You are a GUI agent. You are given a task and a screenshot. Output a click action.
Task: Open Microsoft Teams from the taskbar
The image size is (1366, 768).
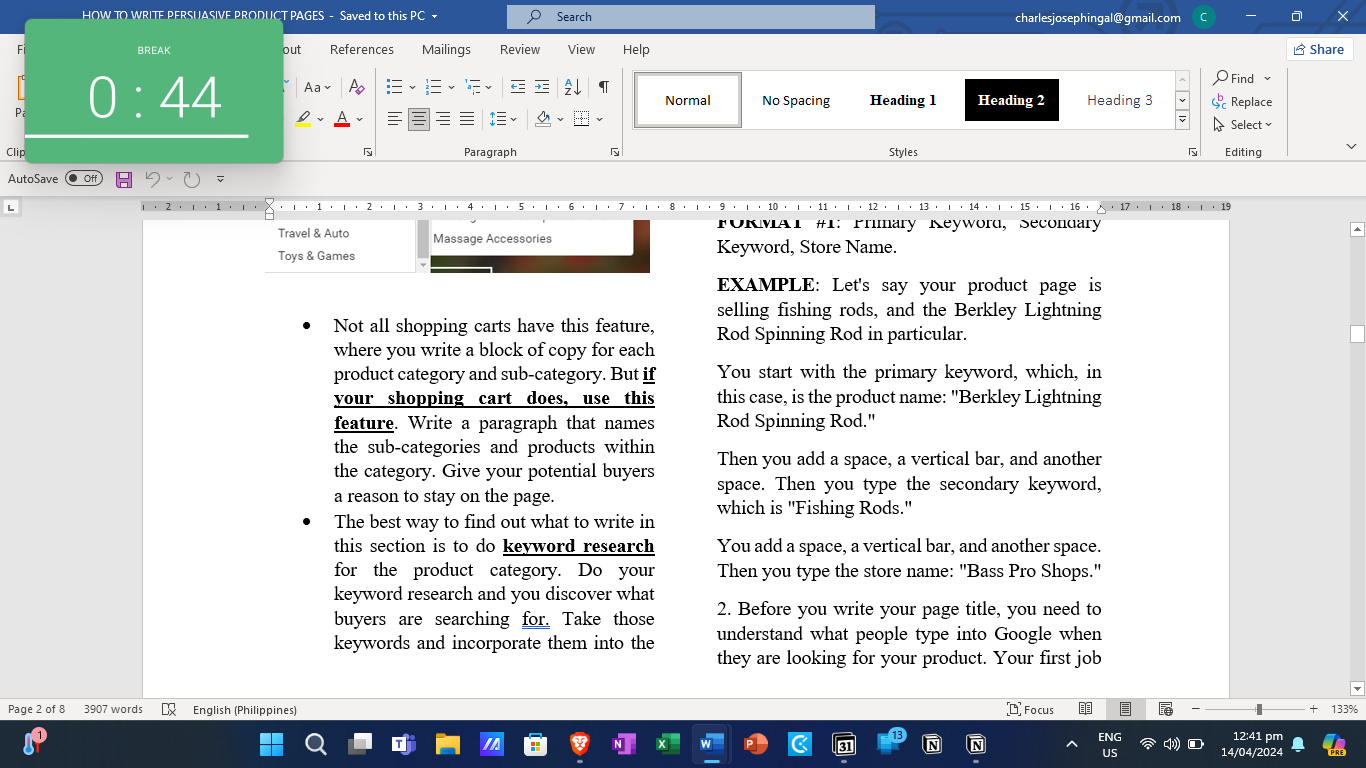(x=403, y=744)
